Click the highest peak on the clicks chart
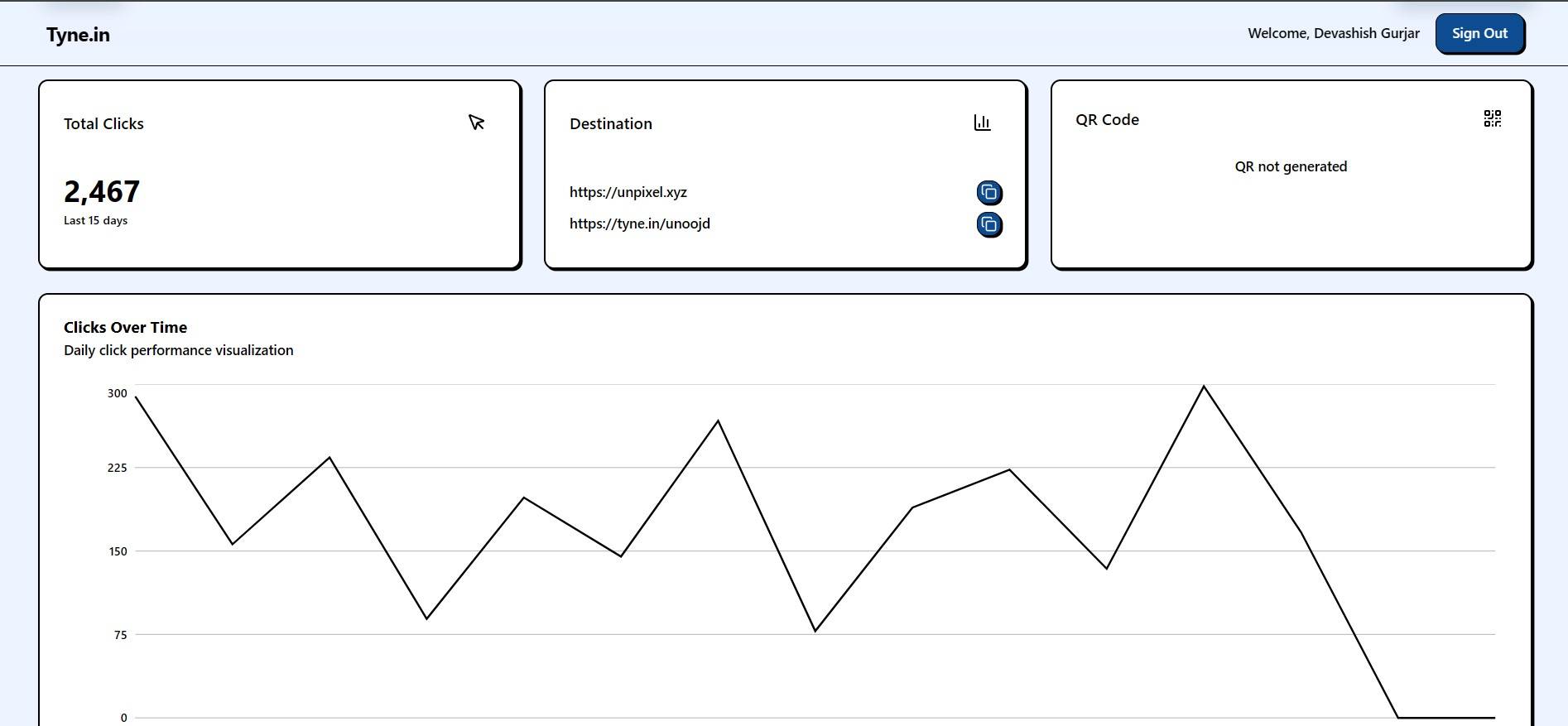This screenshot has width=1568, height=726. point(1203,387)
